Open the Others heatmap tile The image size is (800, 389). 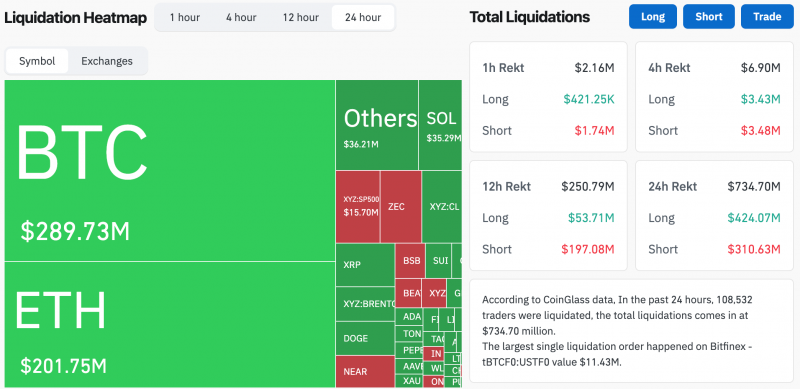point(377,125)
